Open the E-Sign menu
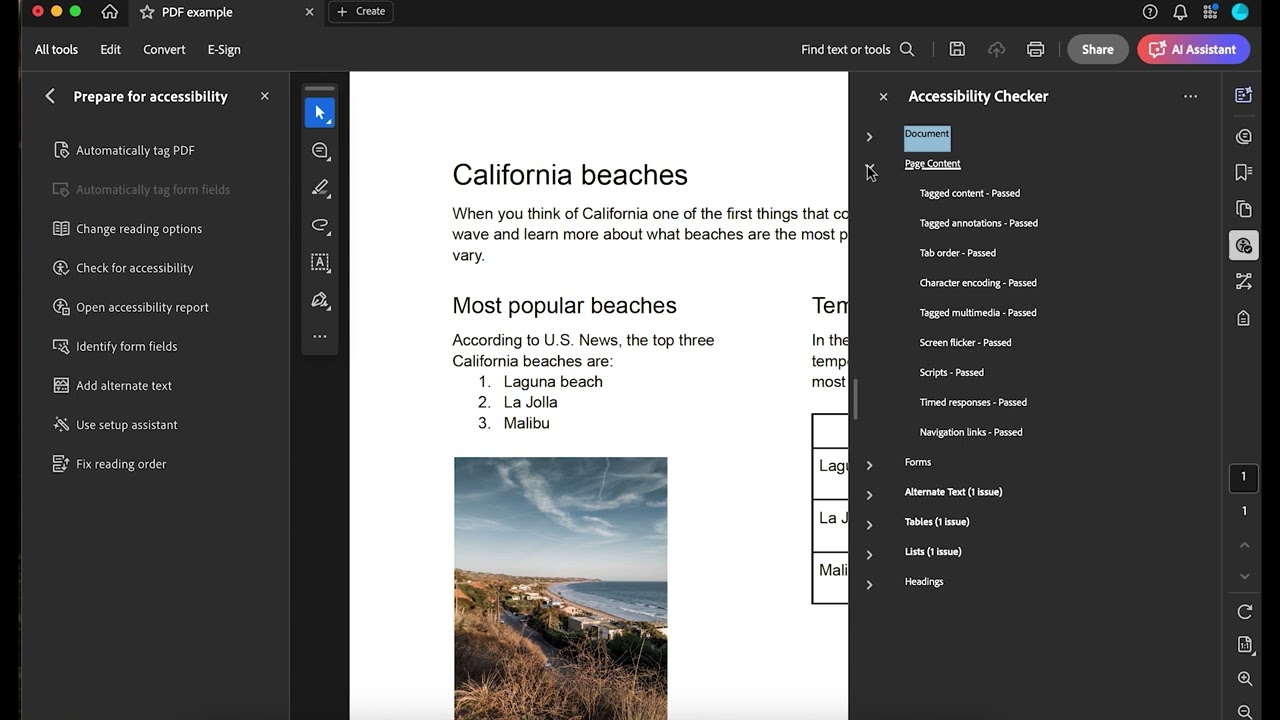 pyautogui.click(x=224, y=49)
